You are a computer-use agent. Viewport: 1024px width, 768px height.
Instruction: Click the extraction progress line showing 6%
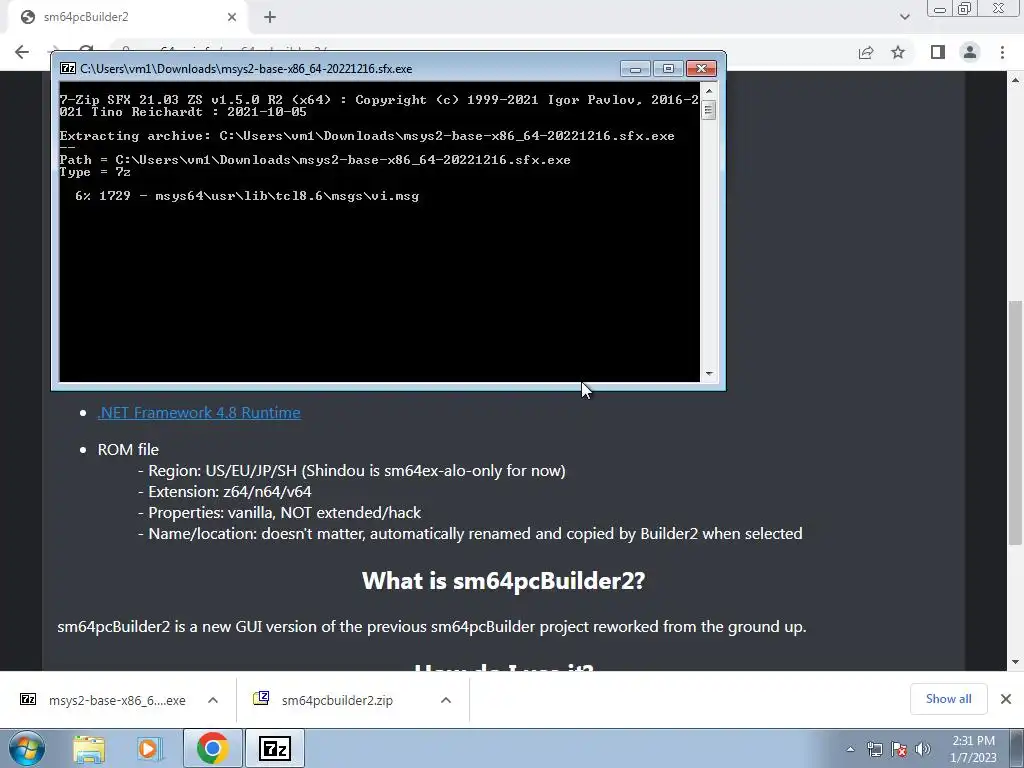point(247,196)
